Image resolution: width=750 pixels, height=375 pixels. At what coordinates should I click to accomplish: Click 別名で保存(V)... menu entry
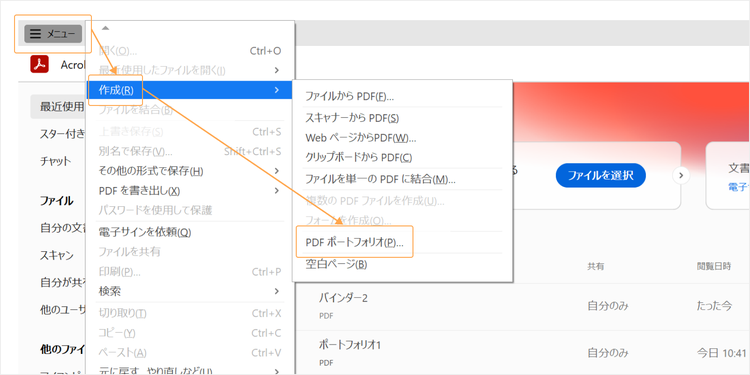[189, 152]
